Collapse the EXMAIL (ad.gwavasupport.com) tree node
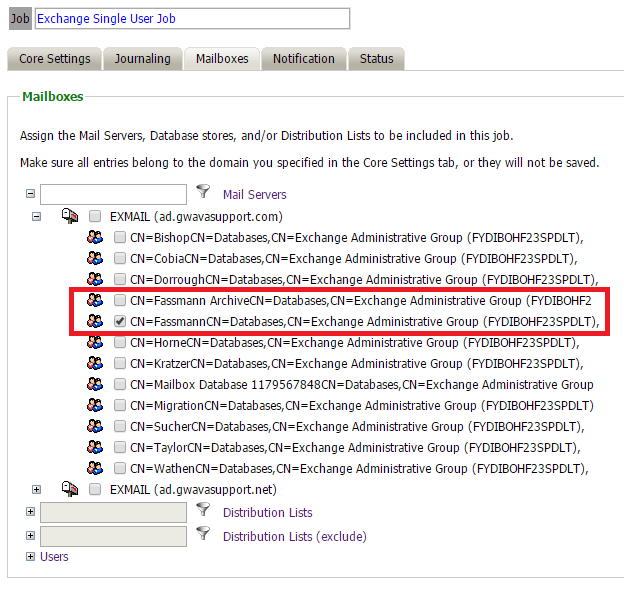 click(x=36, y=217)
